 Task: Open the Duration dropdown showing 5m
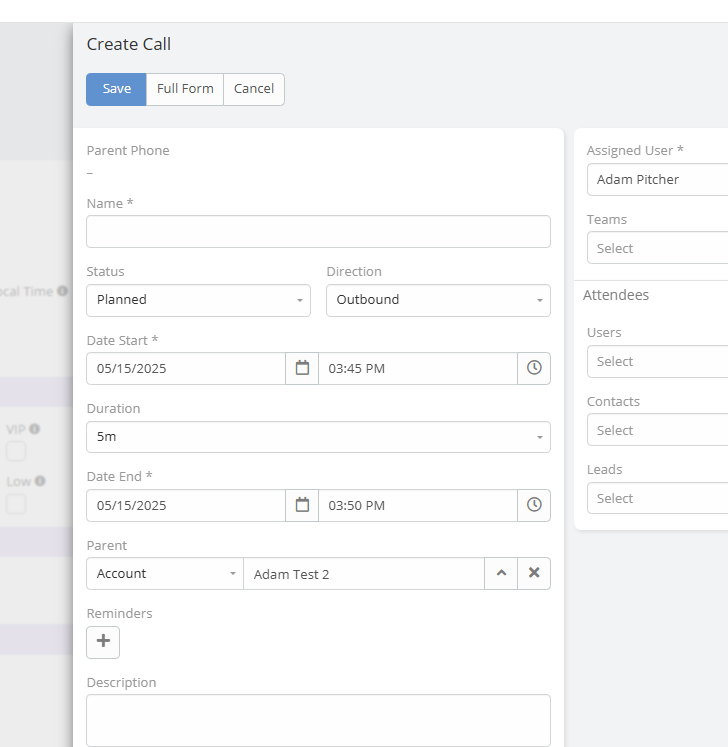click(x=318, y=437)
